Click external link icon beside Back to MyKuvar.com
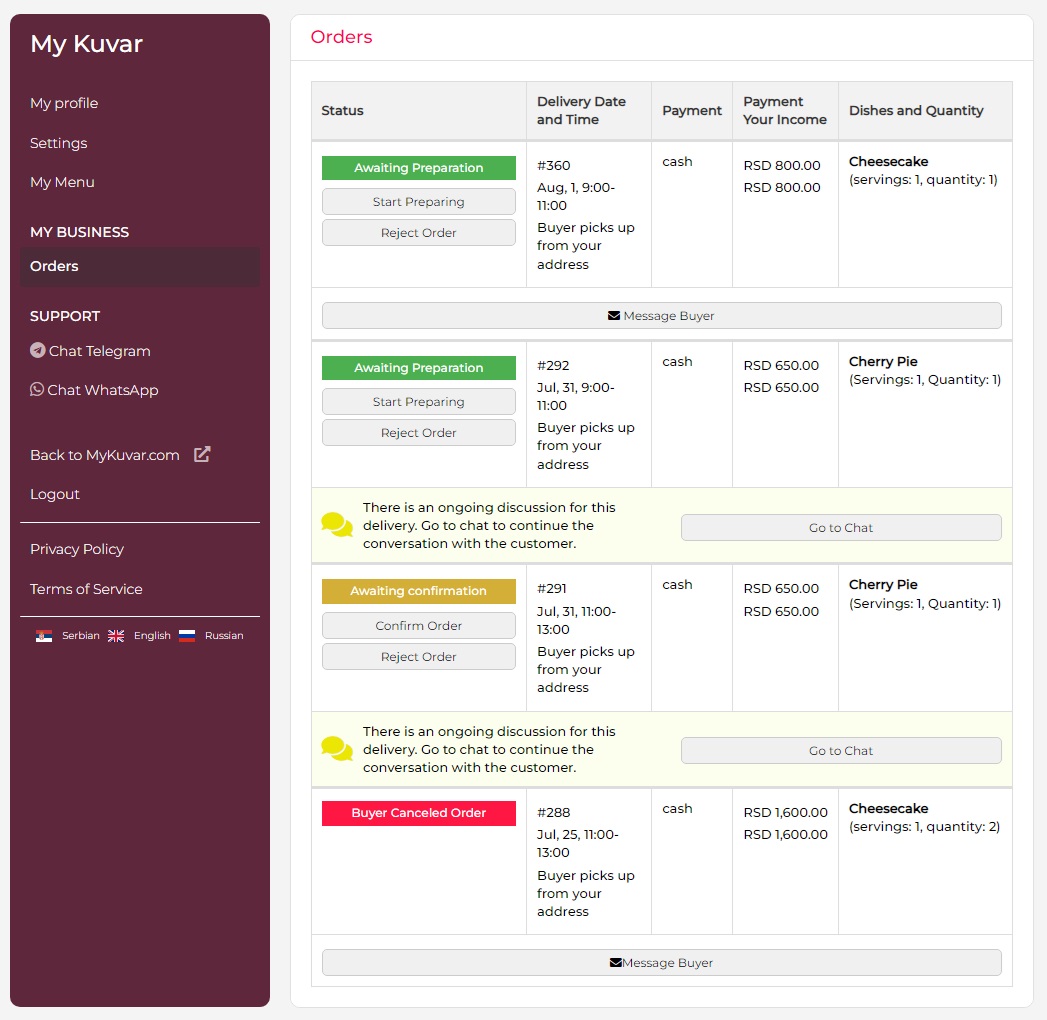This screenshot has height=1020, width=1047. pos(202,455)
